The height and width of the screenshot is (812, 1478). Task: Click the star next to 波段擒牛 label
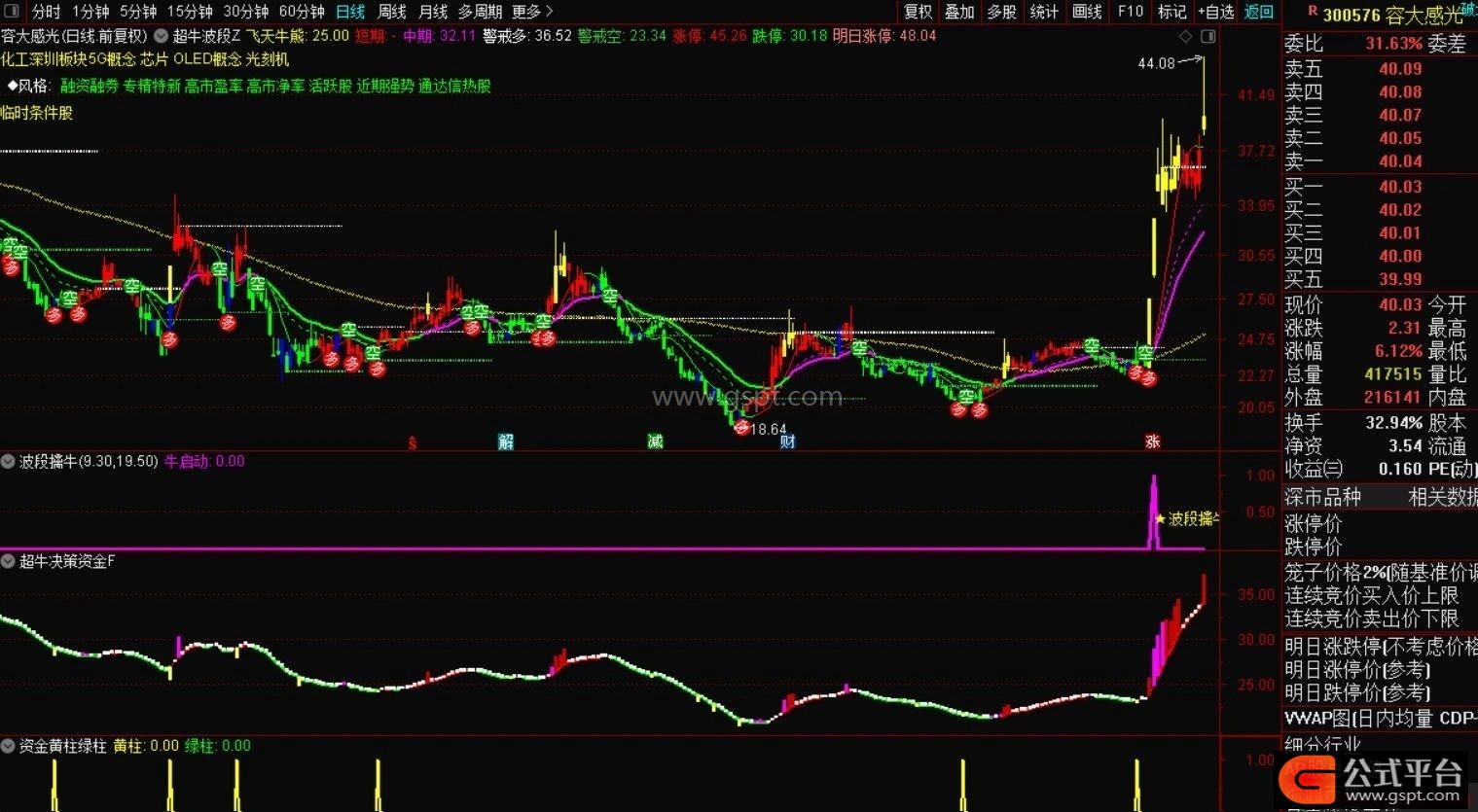tap(1160, 519)
